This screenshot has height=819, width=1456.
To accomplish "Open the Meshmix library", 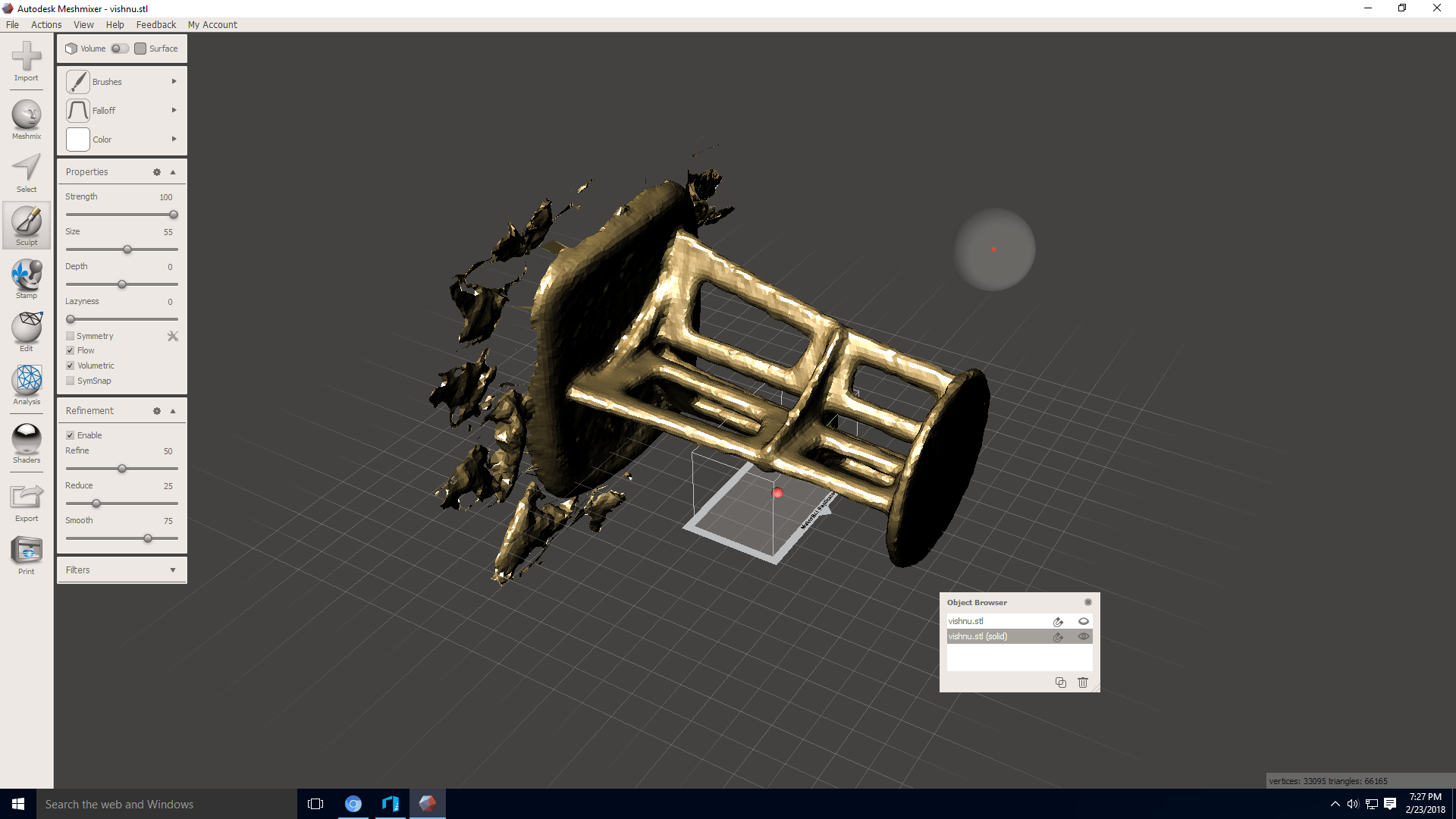I will point(27,120).
